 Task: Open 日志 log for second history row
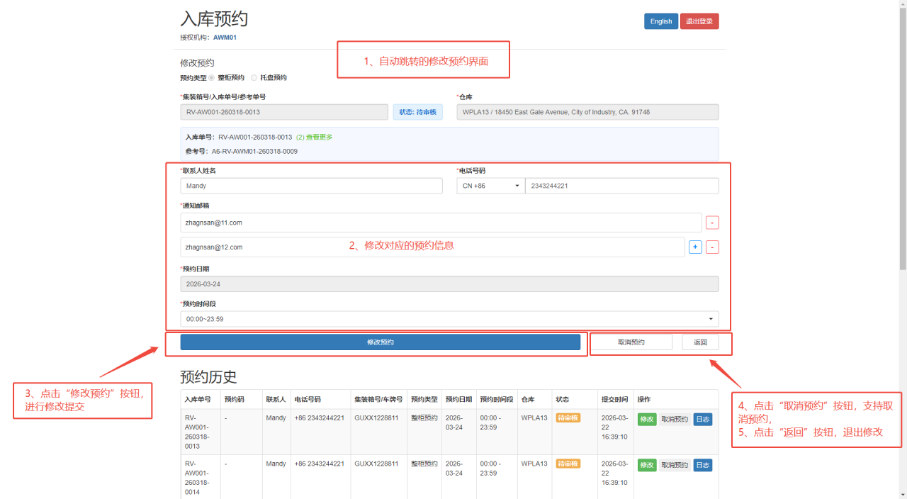(x=703, y=465)
